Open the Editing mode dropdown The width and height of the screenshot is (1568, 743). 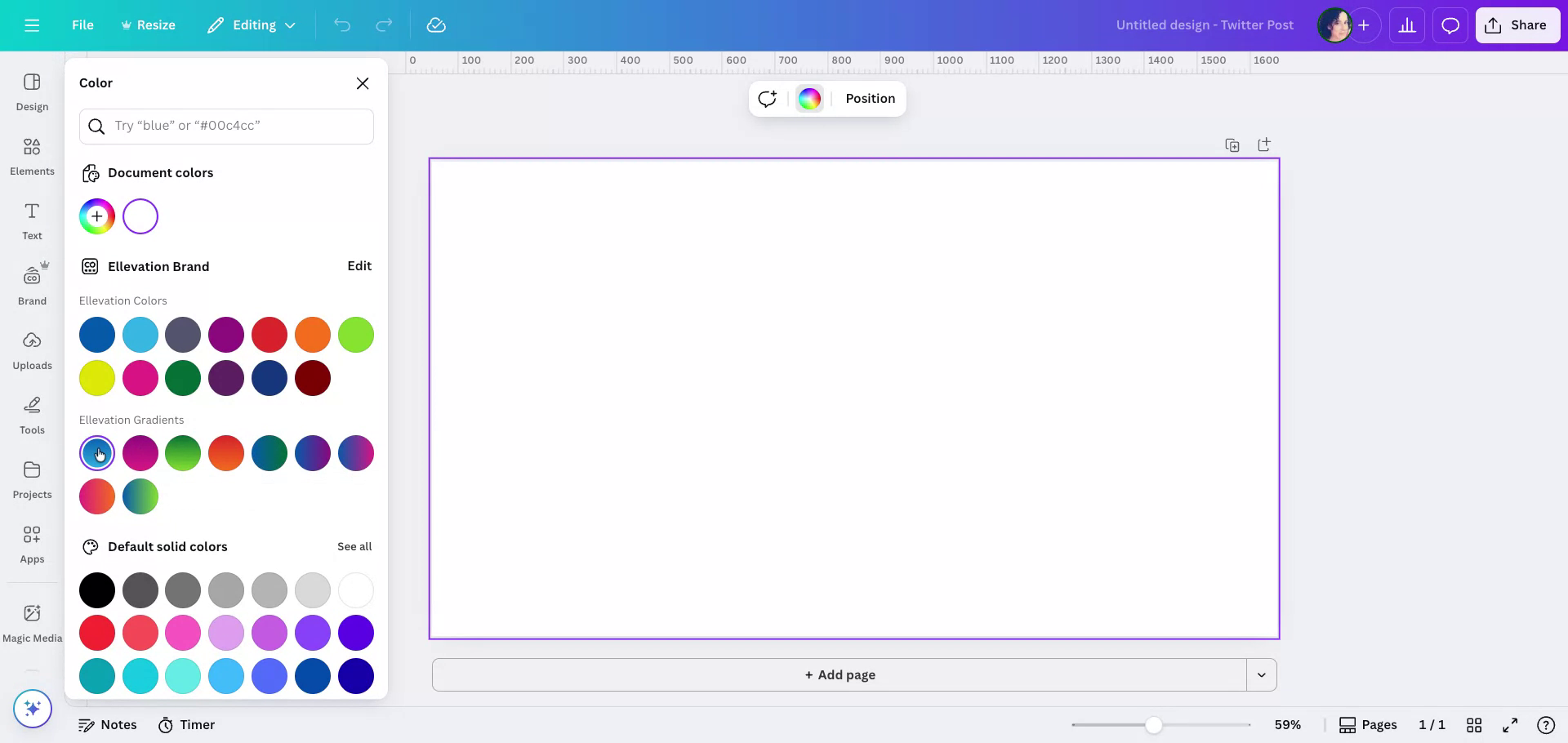[251, 24]
